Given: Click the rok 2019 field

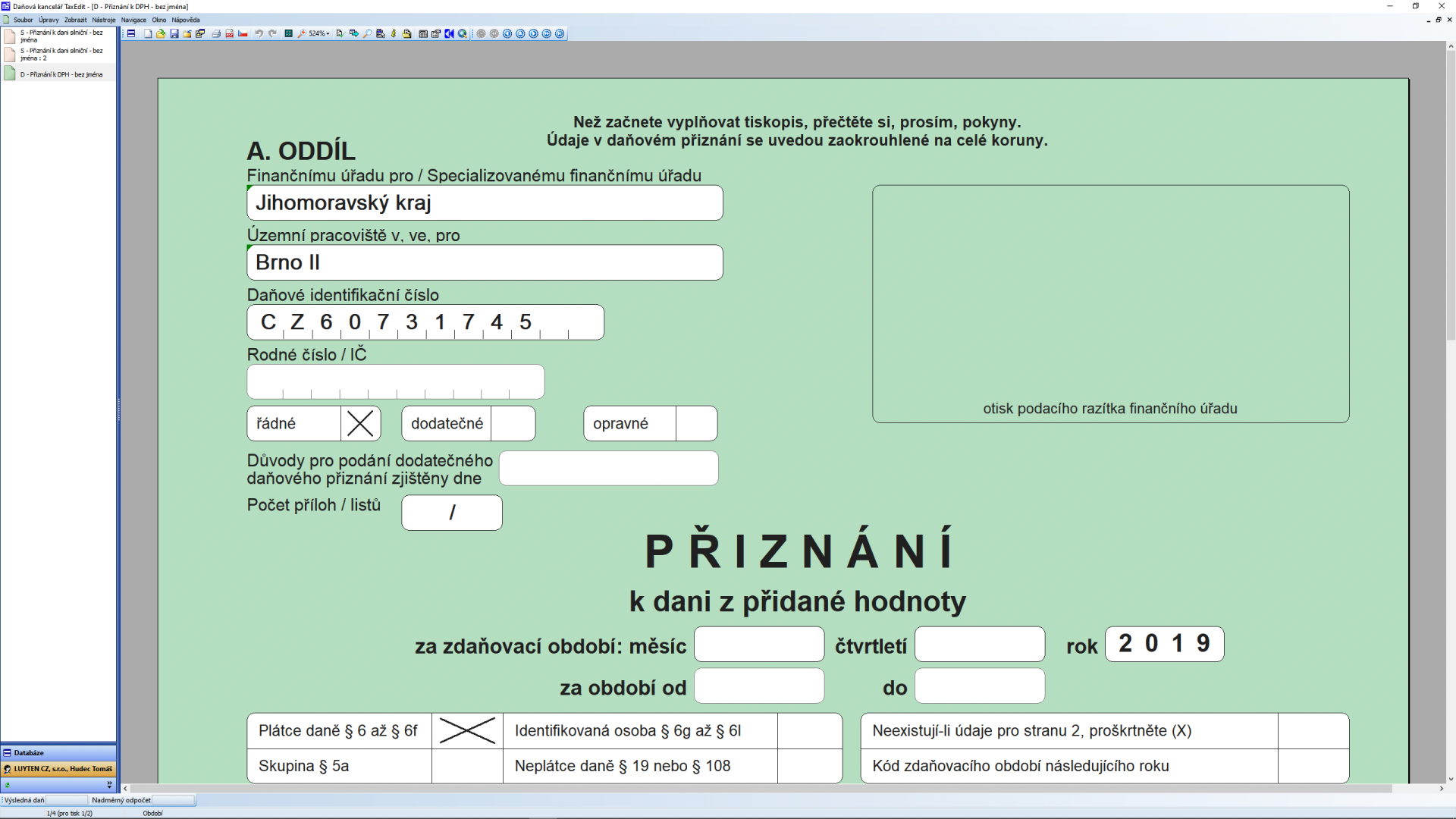Looking at the screenshot, I should (x=1164, y=644).
